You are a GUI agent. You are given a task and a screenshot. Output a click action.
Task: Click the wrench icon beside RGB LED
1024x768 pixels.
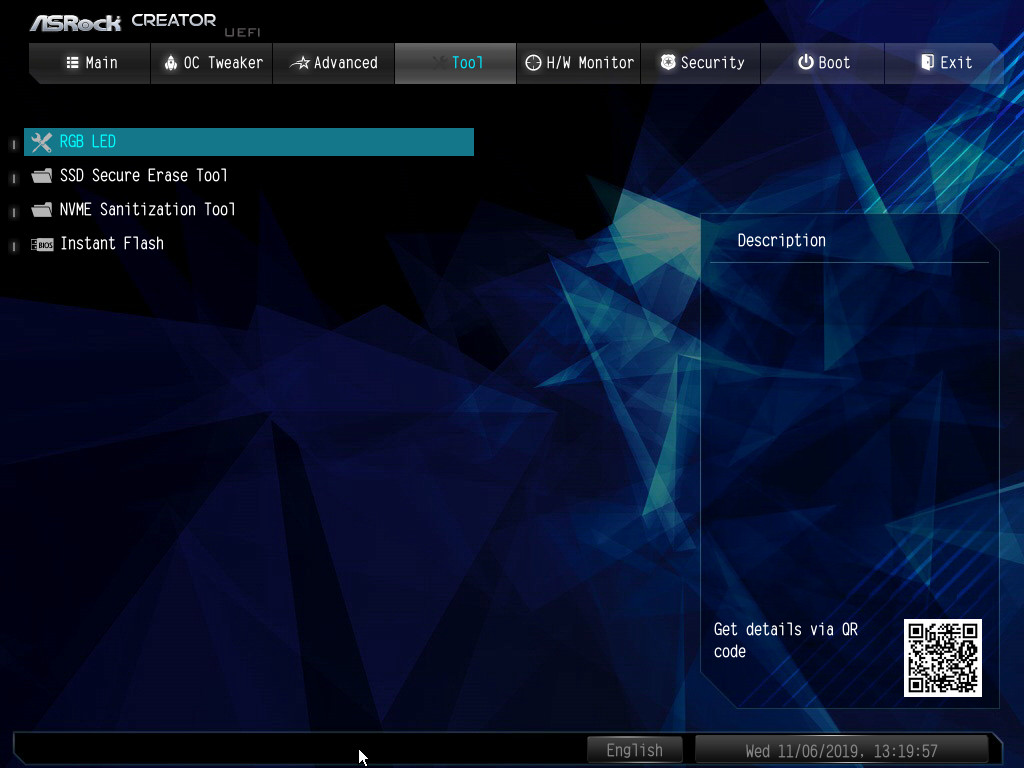(41, 142)
